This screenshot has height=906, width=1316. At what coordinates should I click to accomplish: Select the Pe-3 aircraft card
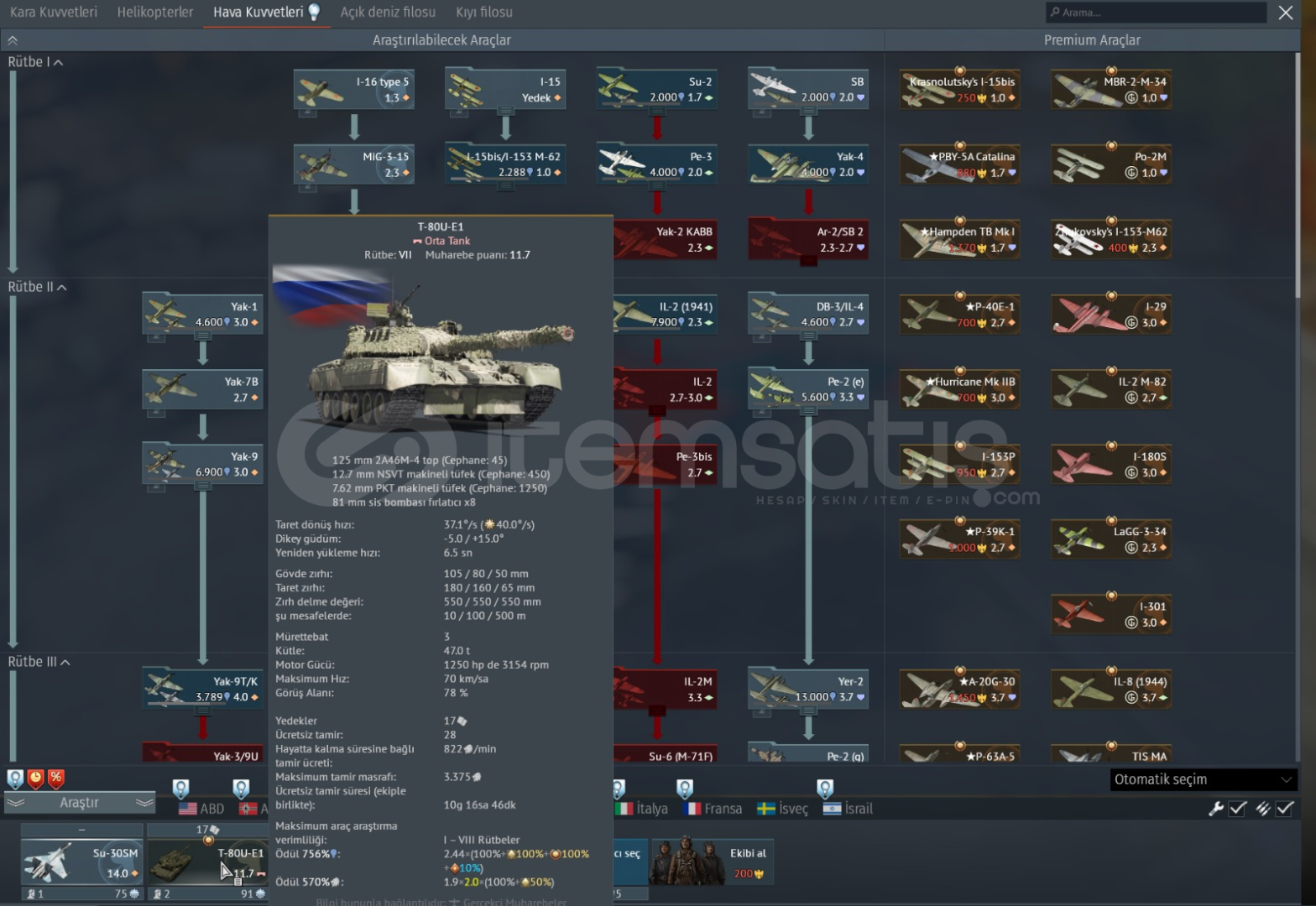click(656, 164)
